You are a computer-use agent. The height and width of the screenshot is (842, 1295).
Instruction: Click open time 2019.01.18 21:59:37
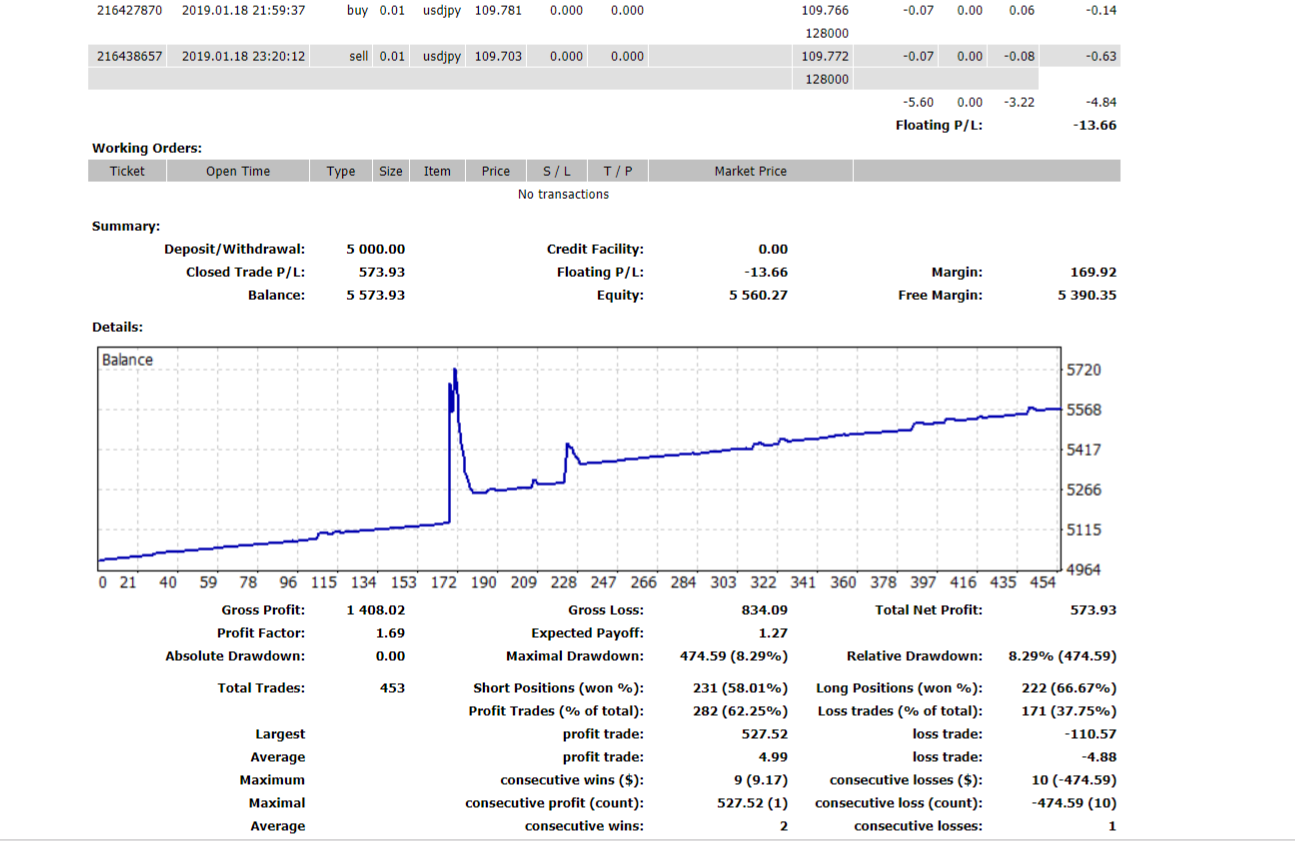coord(243,10)
